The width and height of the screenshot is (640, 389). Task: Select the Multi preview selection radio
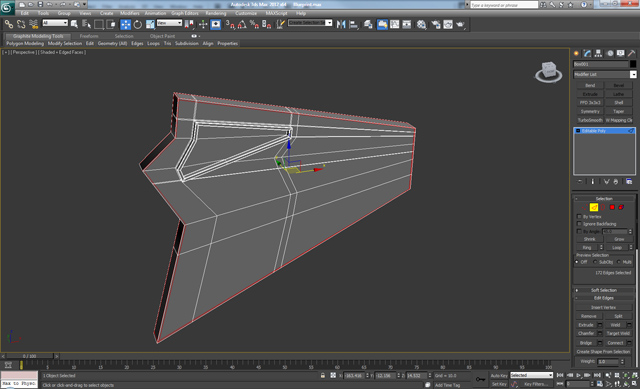[x=619, y=262]
